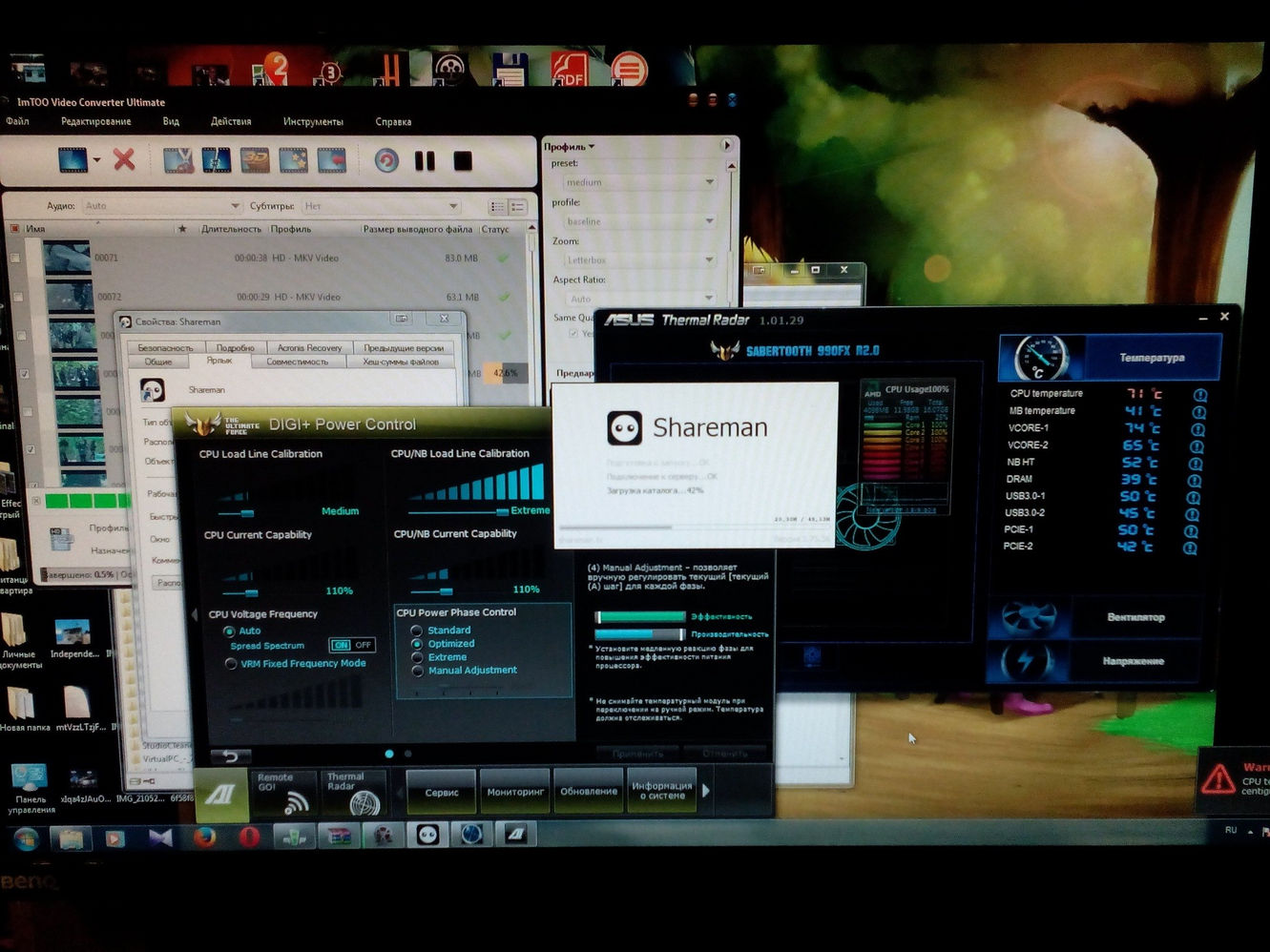Toggle the Spread Spectrum ON/OFF switch
Screen dimensions: 1270x952
click(351, 646)
